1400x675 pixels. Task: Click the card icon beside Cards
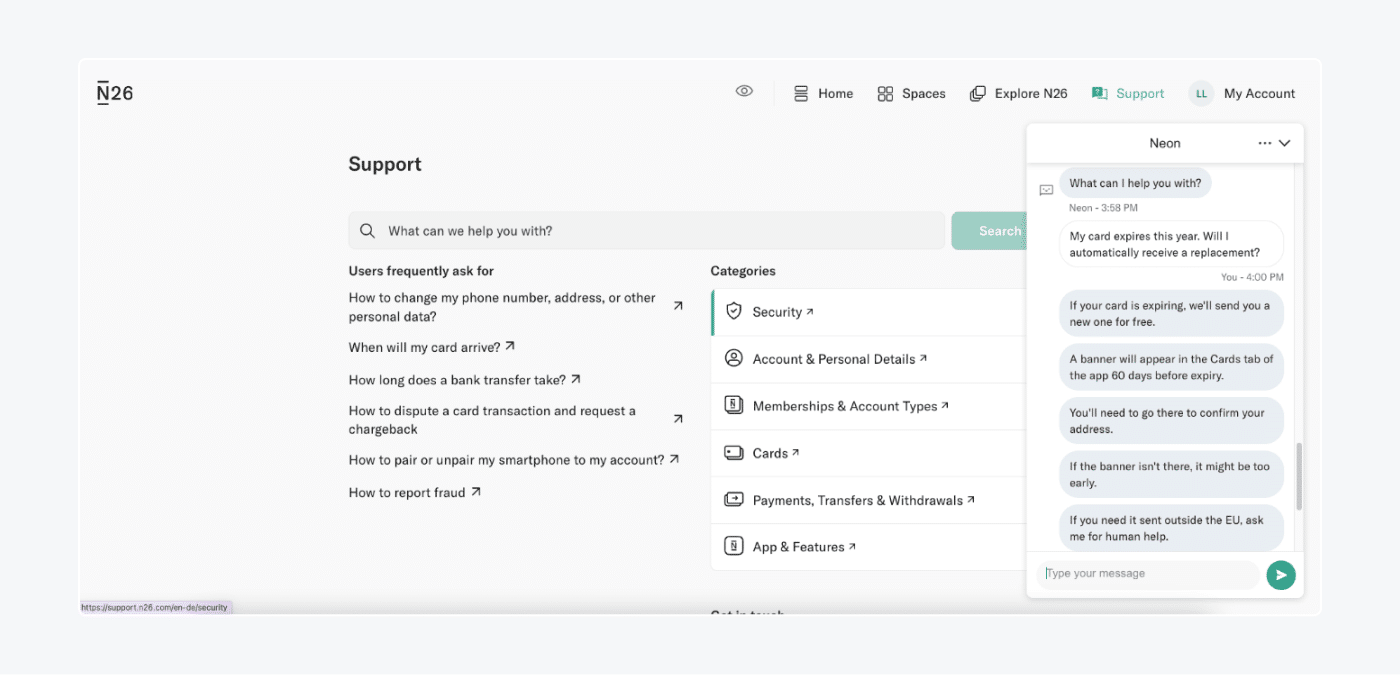pos(734,453)
